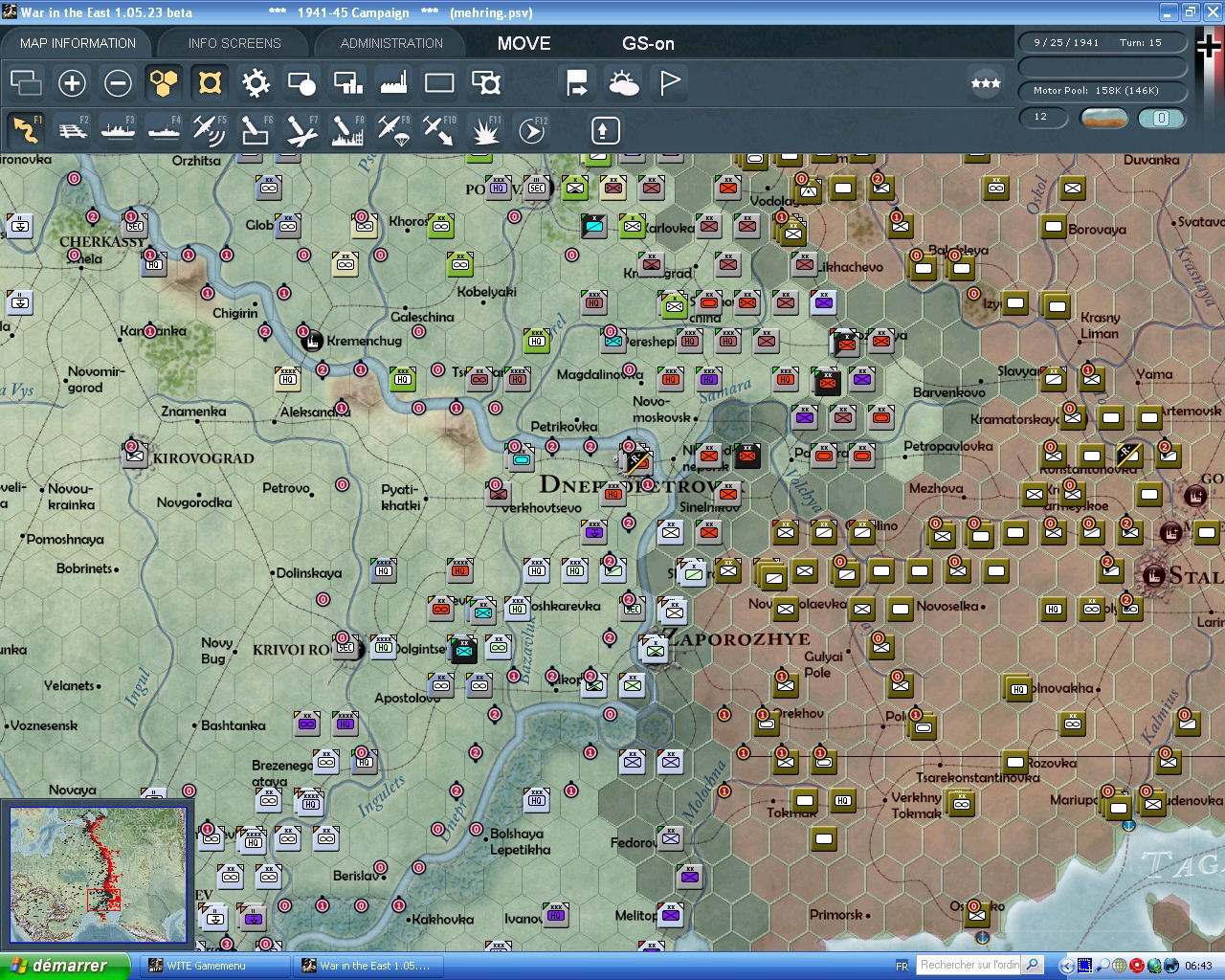The height and width of the screenshot is (980, 1225).
Task: Toggle the hex grid overlay
Action: click(x=164, y=83)
